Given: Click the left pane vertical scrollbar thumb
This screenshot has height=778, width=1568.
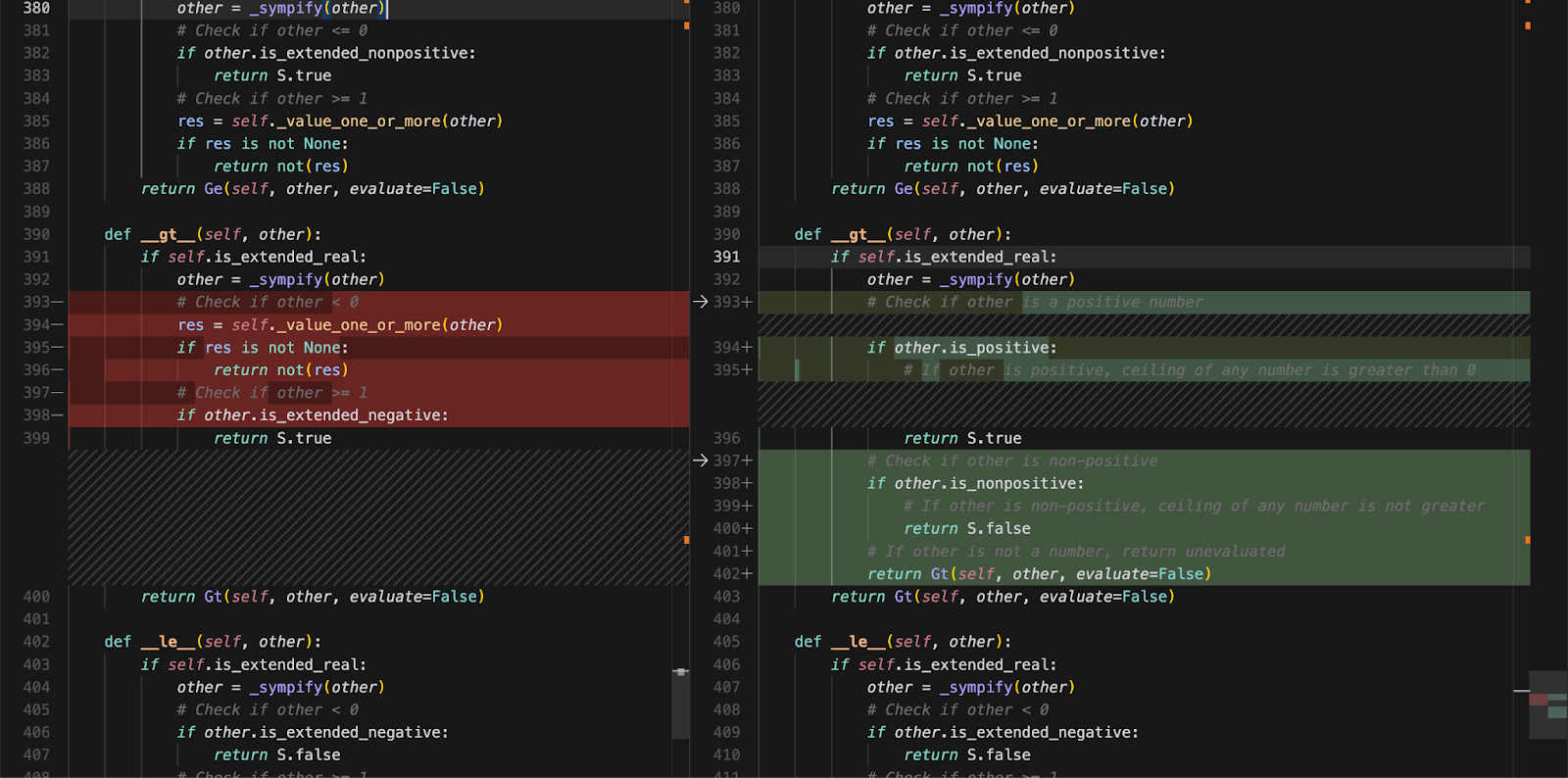Looking at the screenshot, I should pyautogui.click(x=681, y=703).
